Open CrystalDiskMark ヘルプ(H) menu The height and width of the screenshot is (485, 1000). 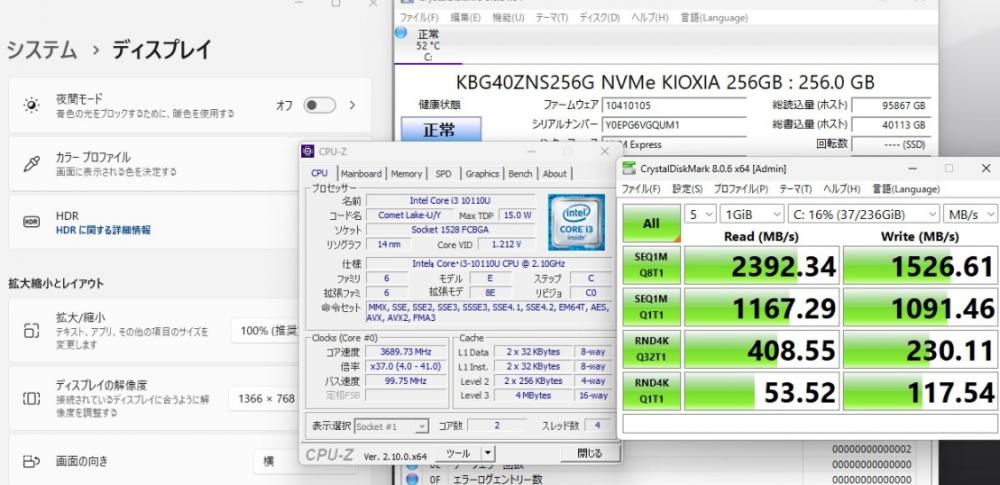click(842, 189)
